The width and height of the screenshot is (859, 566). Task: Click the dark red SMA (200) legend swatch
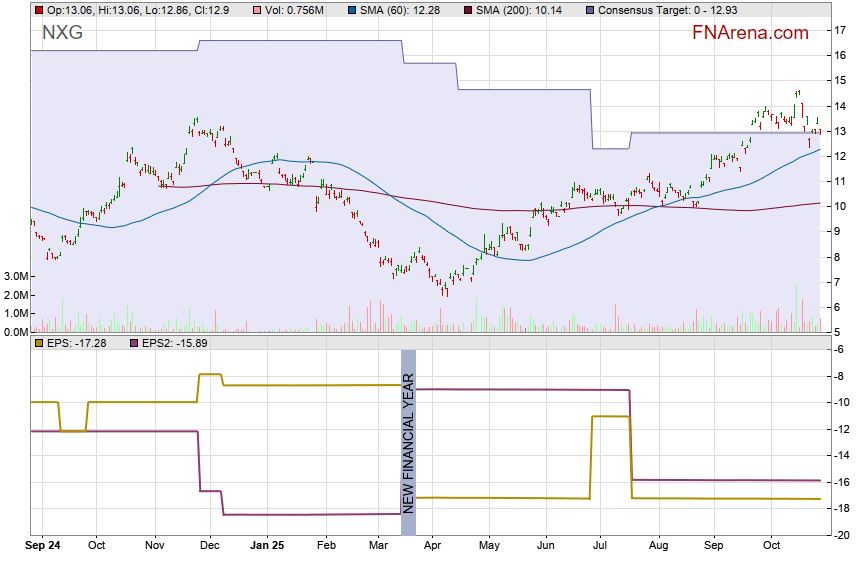pyautogui.click(x=466, y=9)
